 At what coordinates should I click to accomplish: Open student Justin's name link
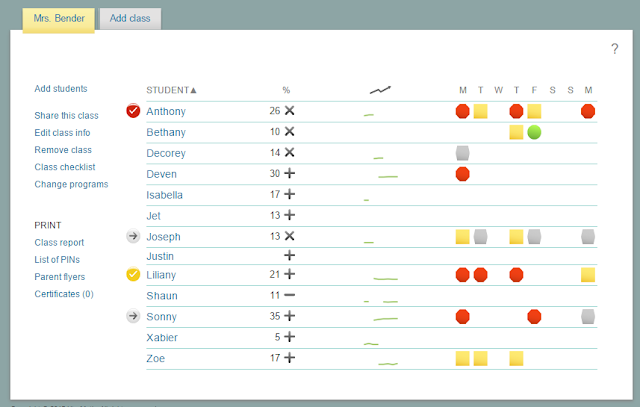(160, 256)
